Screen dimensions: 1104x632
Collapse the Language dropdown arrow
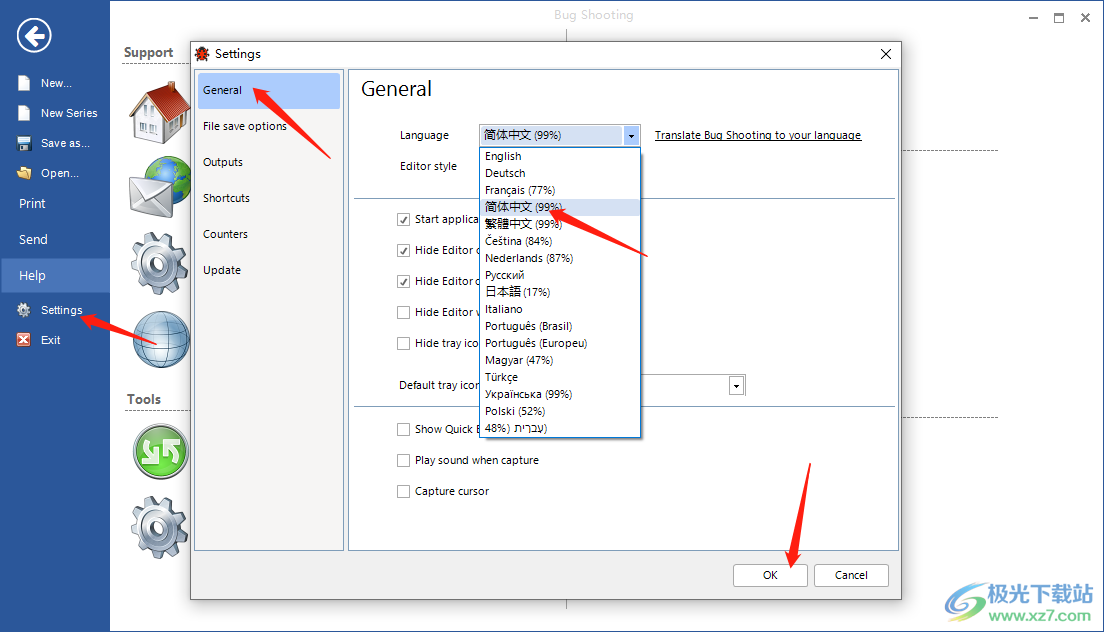632,135
